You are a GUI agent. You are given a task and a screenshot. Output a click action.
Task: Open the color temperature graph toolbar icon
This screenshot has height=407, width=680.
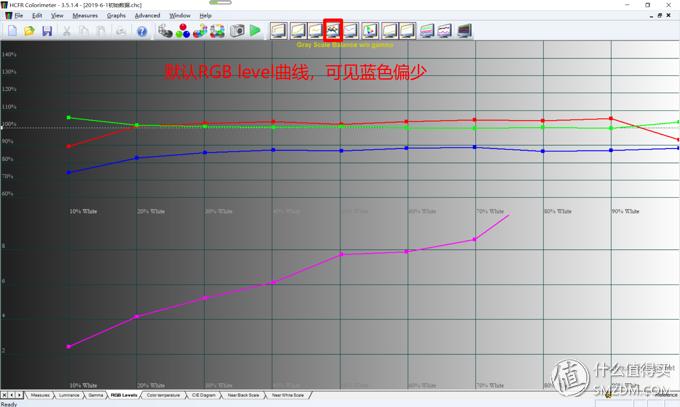click(350, 30)
